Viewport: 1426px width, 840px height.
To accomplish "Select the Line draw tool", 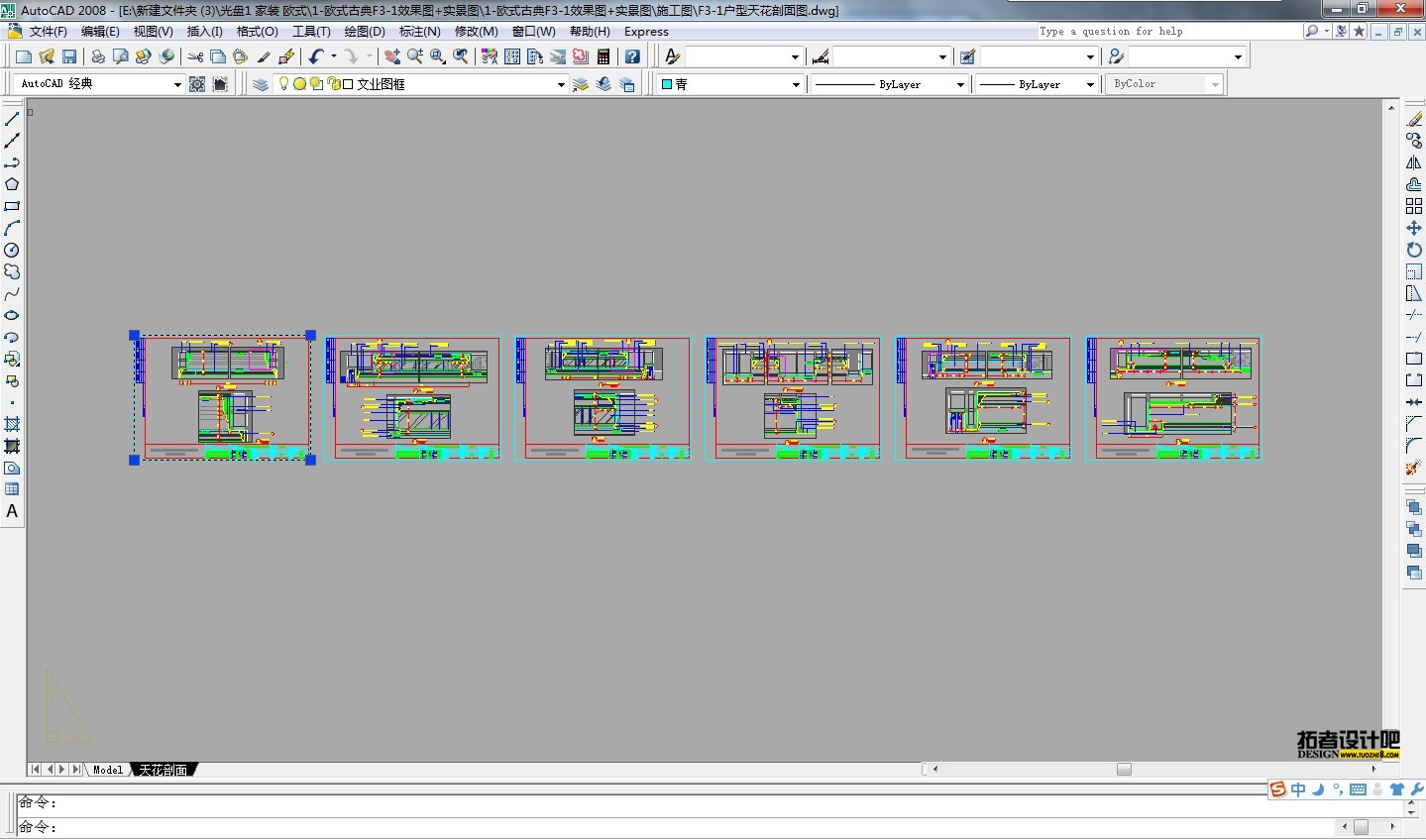I will 12,119.
